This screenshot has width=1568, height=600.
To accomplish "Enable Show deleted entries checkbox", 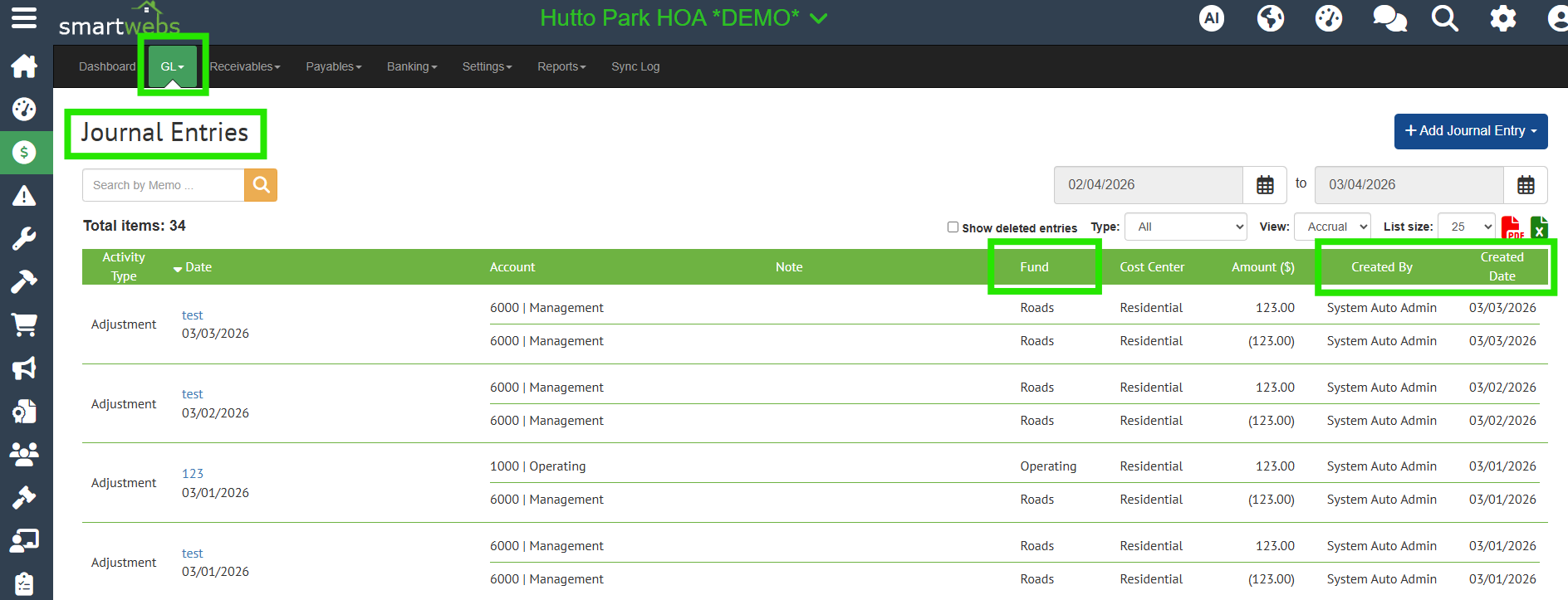I will coord(953,227).
